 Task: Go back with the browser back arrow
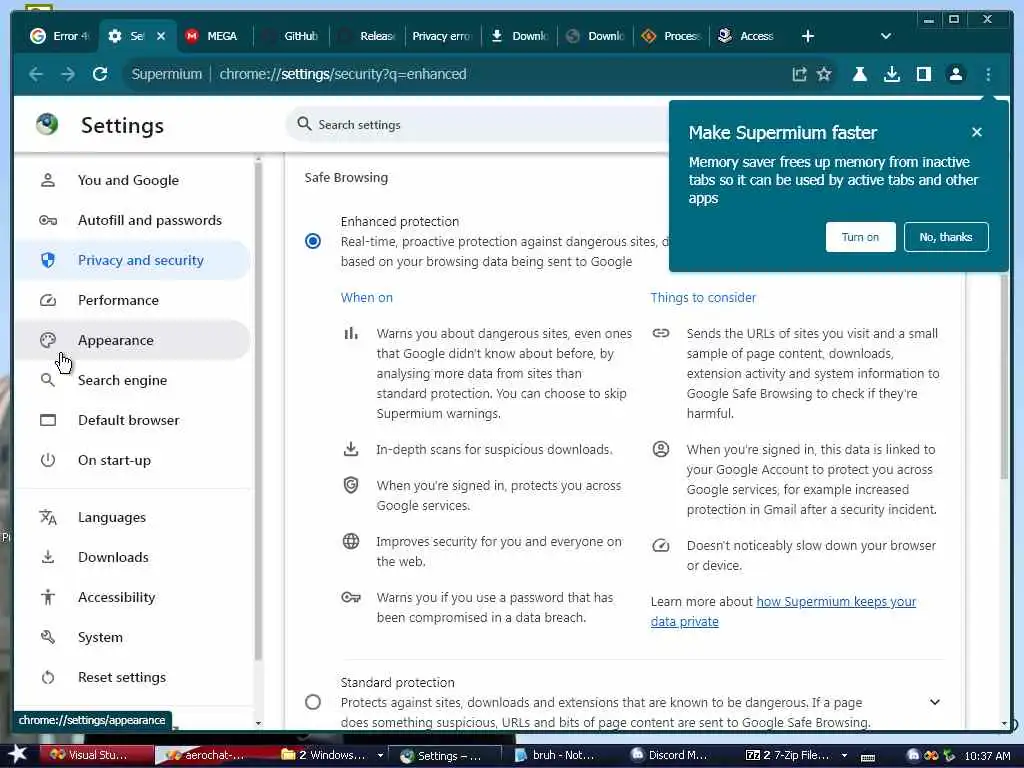click(x=36, y=74)
